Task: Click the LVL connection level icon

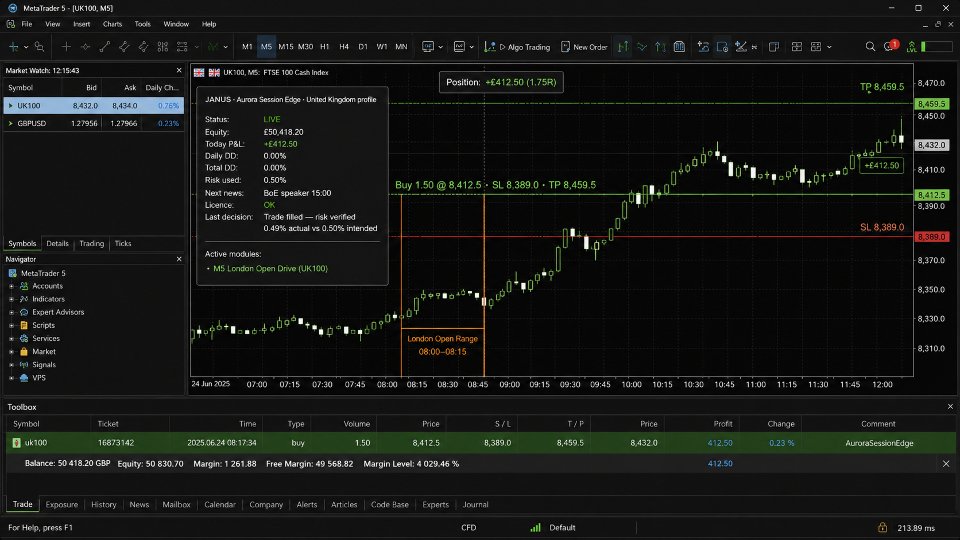Action: [x=912, y=47]
